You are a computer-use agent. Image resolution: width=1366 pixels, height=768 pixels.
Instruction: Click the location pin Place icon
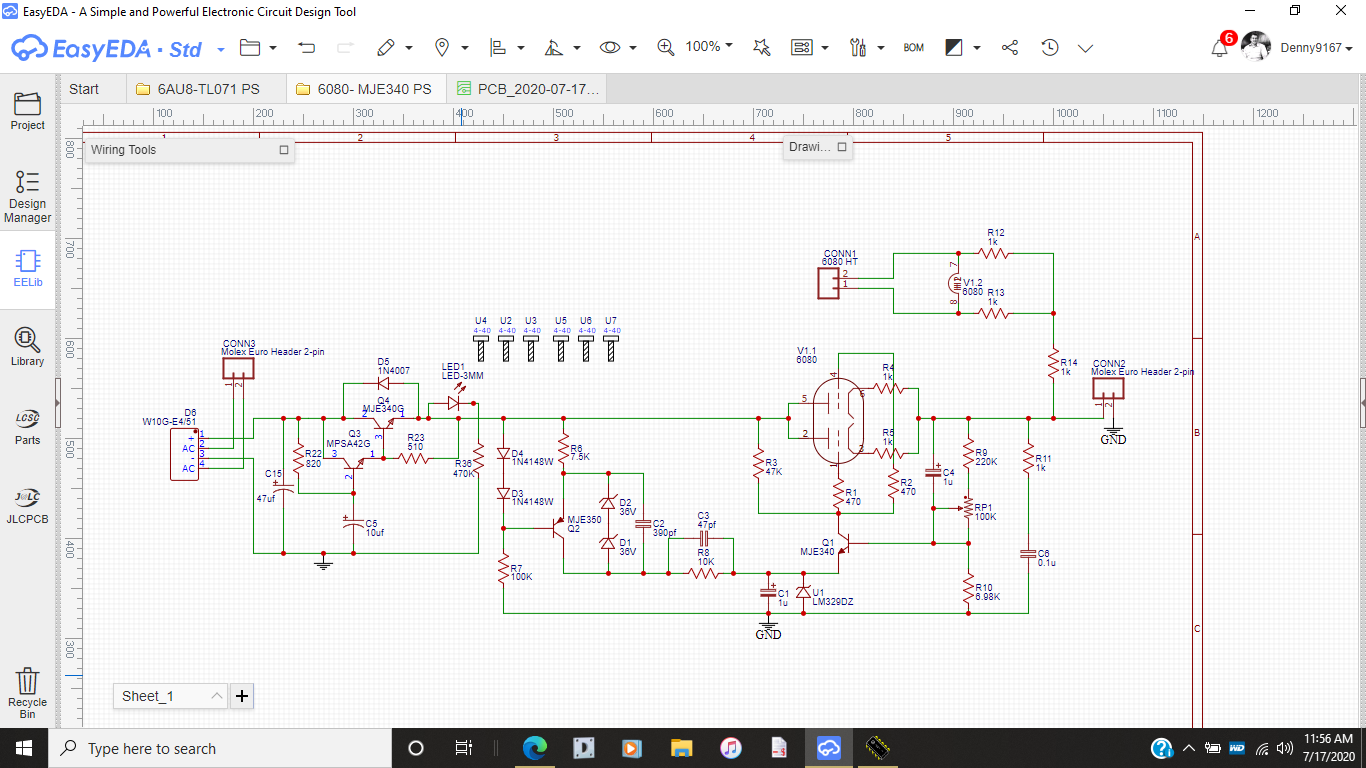tap(442, 47)
